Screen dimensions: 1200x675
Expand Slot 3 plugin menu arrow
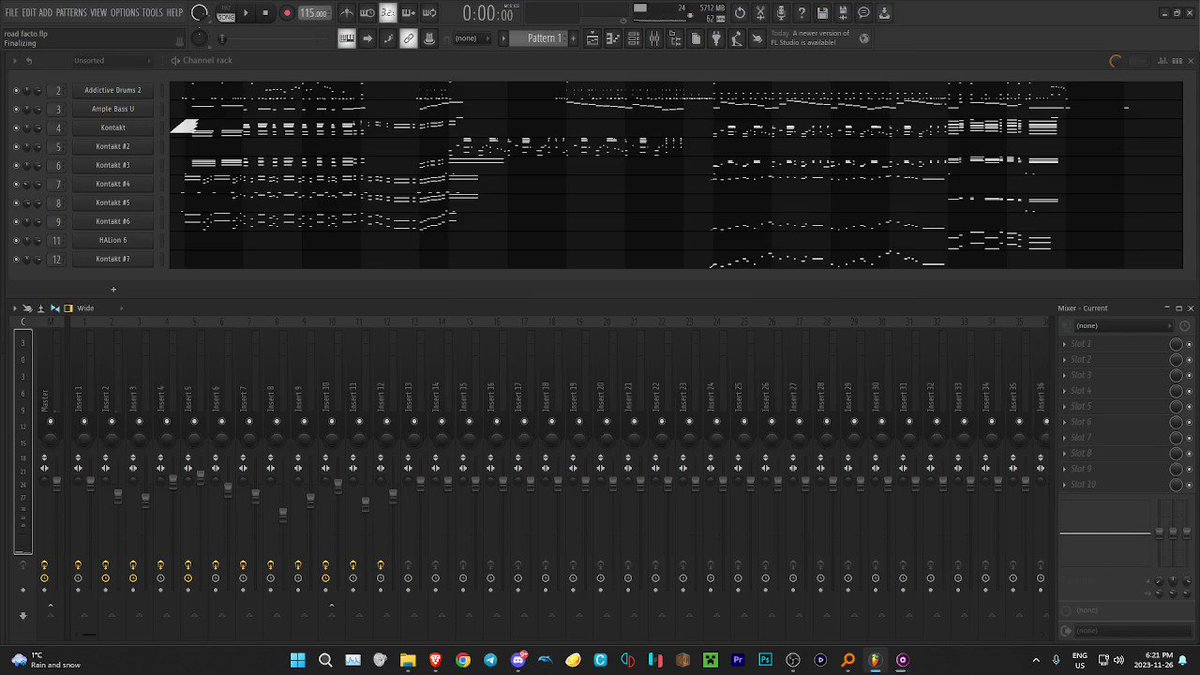pyautogui.click(x=1065, y=375)
